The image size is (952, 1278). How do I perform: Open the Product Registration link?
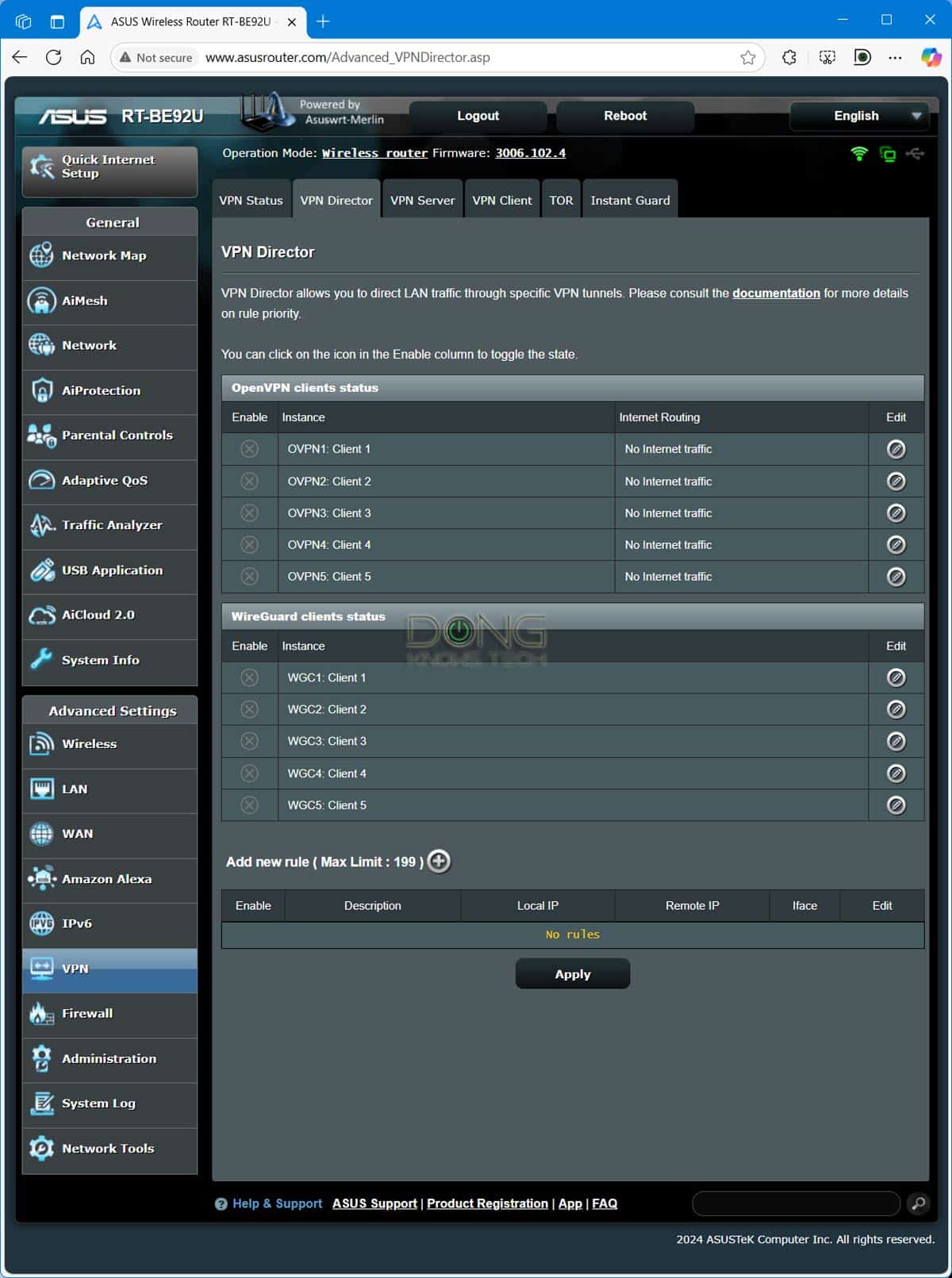(x=487, y=1203)
